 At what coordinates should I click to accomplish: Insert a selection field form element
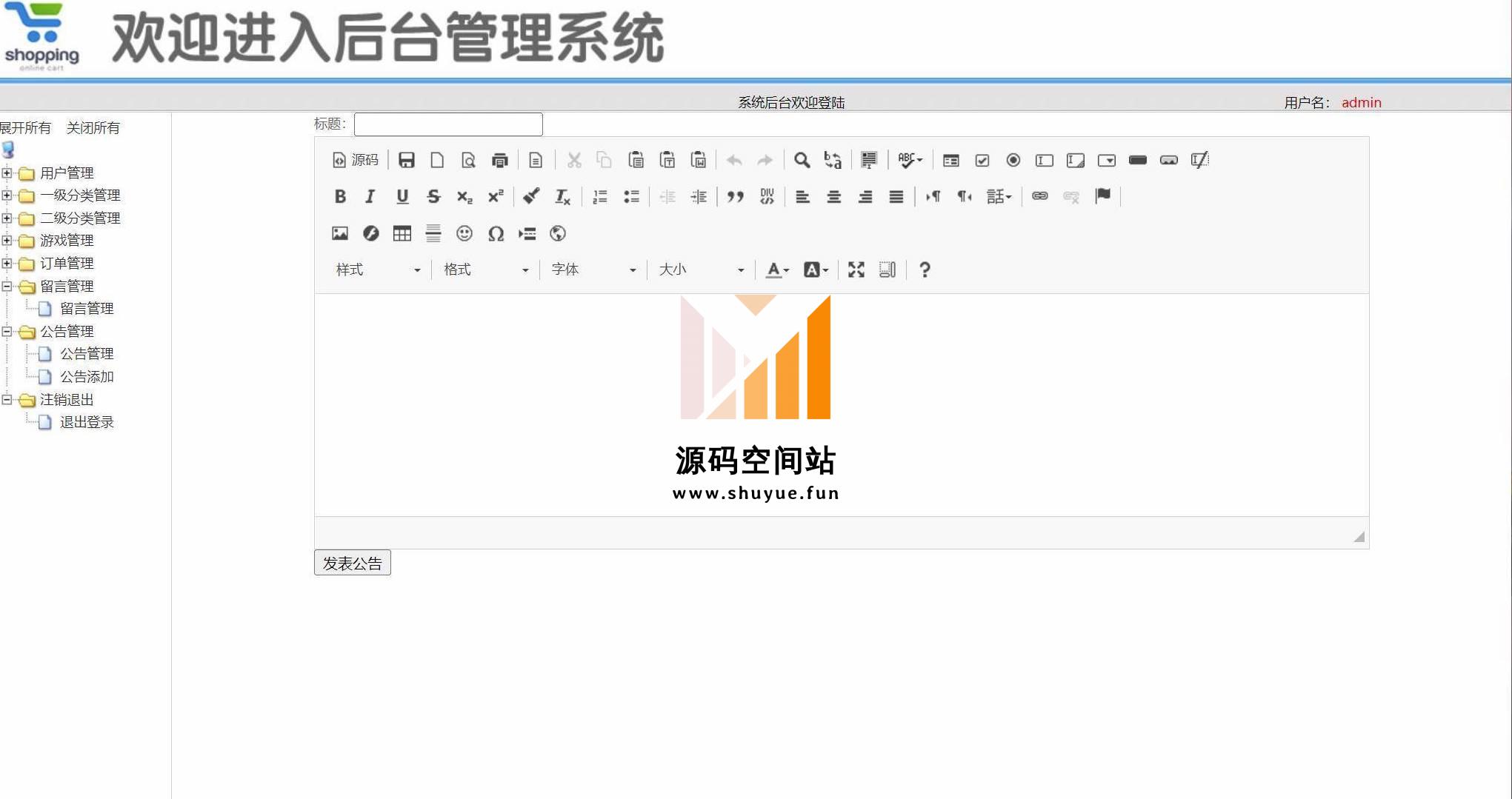(1107, 160)
